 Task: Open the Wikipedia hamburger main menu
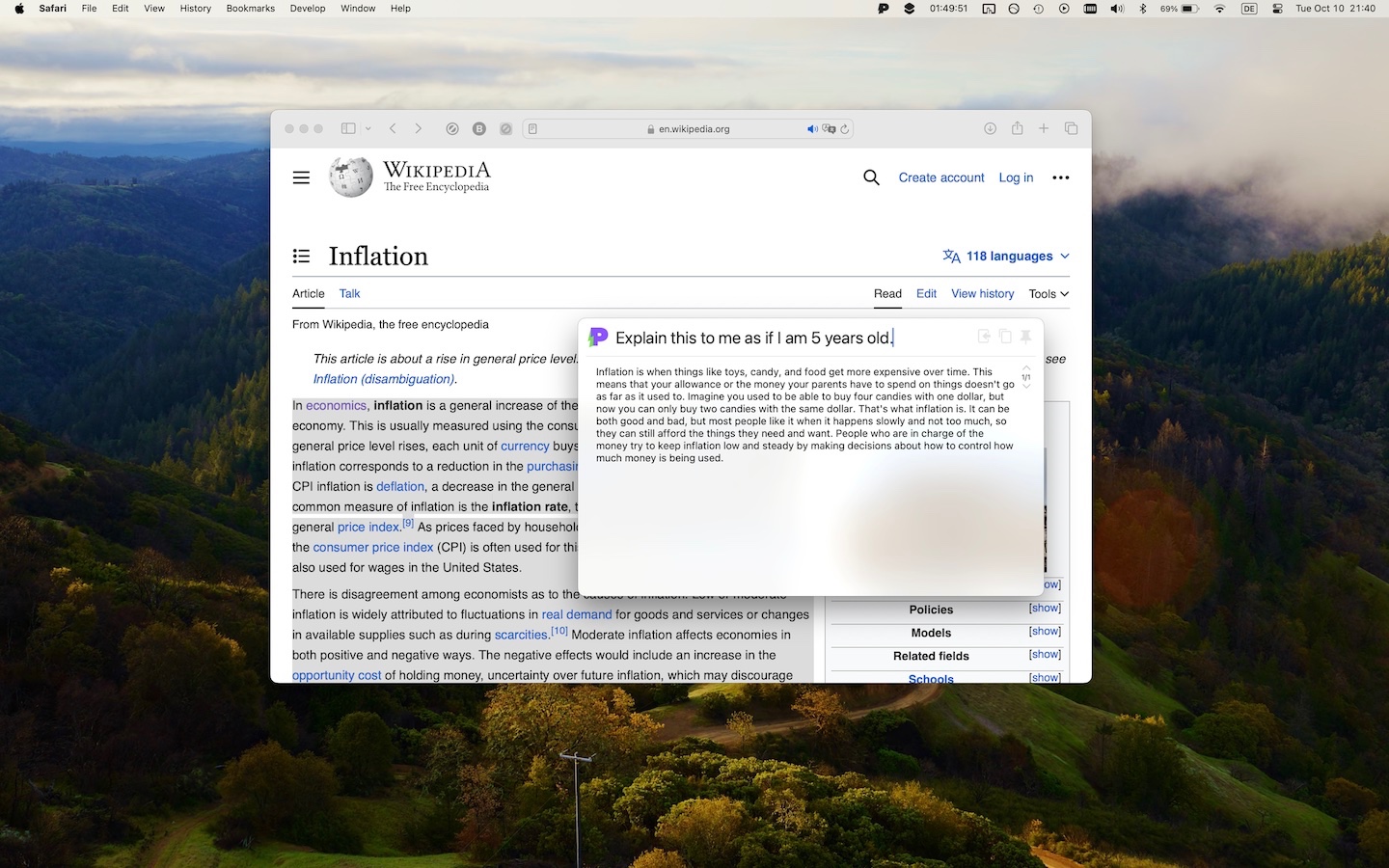point(301,177)
